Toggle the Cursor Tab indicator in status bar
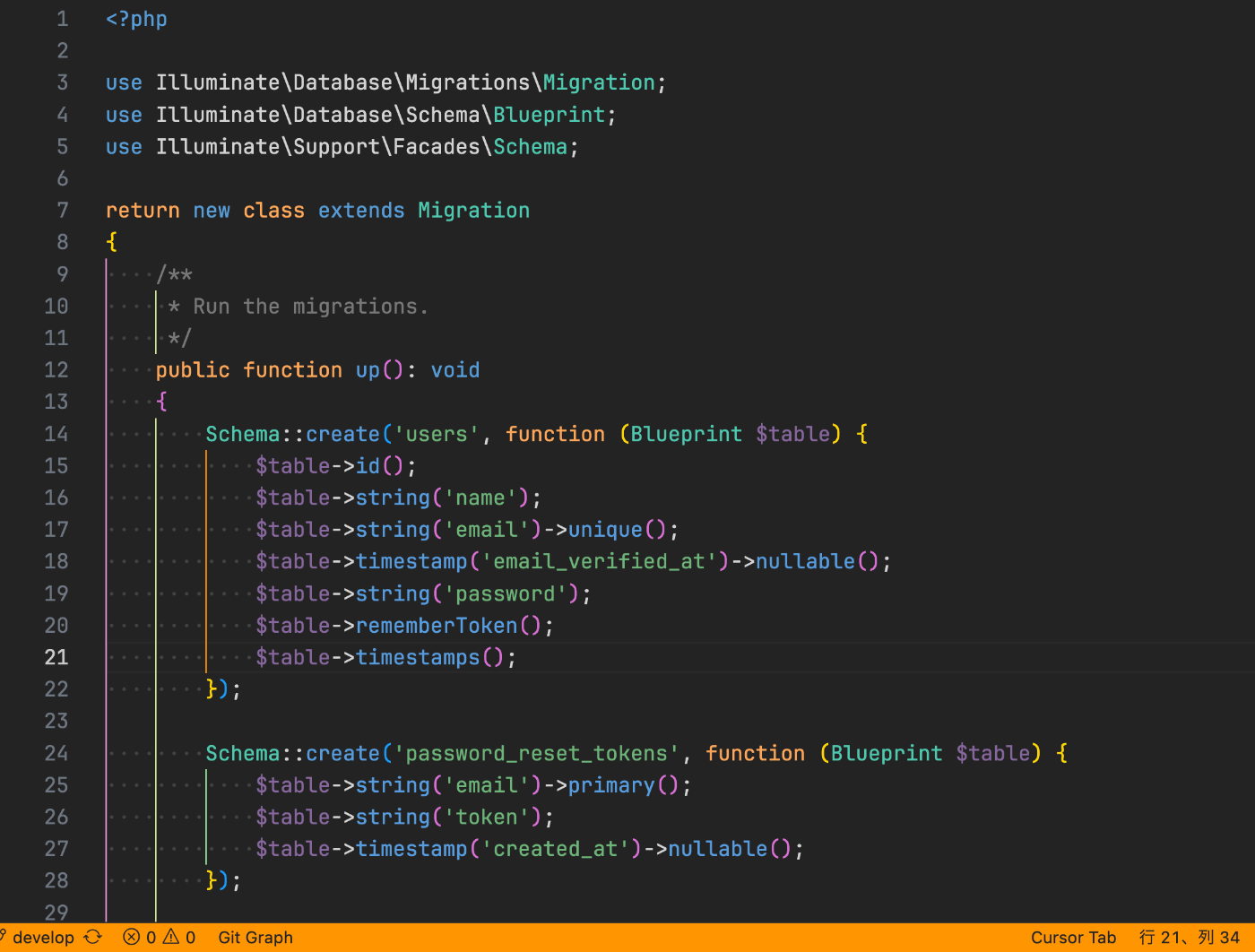 1073,937
